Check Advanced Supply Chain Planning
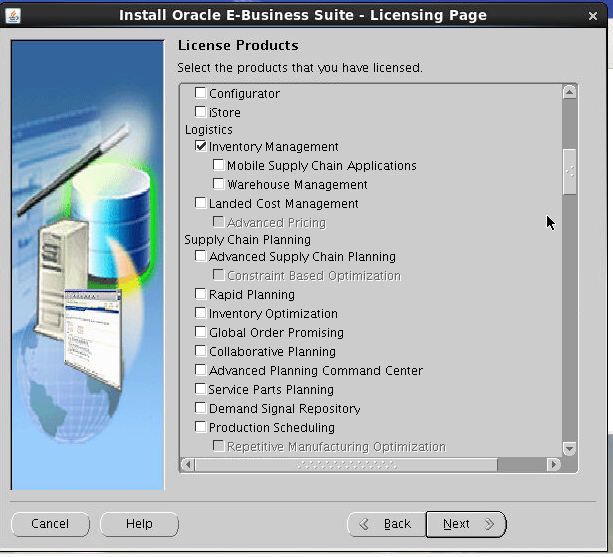Image resolution: width=613 pixels, height=557 pixels. 201,256
